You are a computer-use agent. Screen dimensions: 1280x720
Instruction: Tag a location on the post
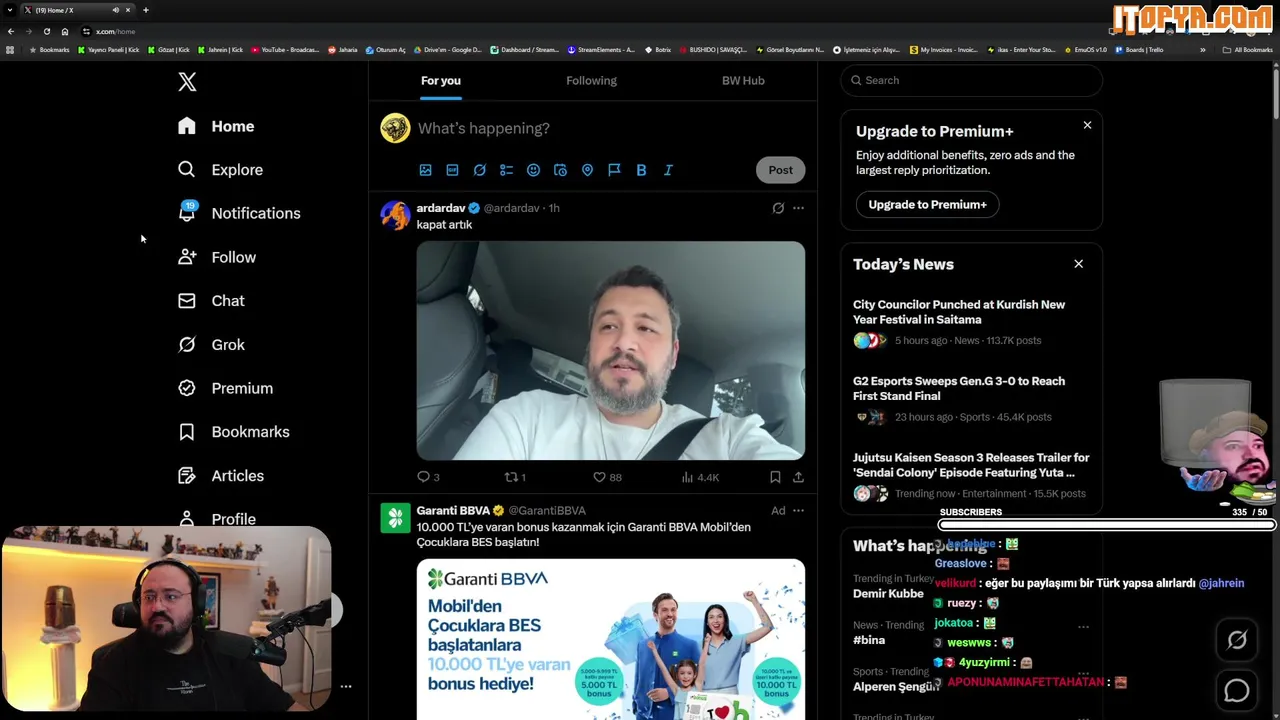pyautogui.click(x=587, y=170)
